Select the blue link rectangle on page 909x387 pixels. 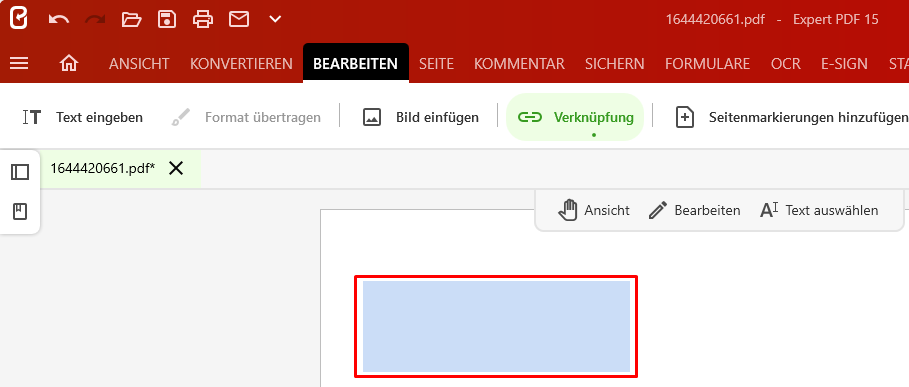click(496, 326)
